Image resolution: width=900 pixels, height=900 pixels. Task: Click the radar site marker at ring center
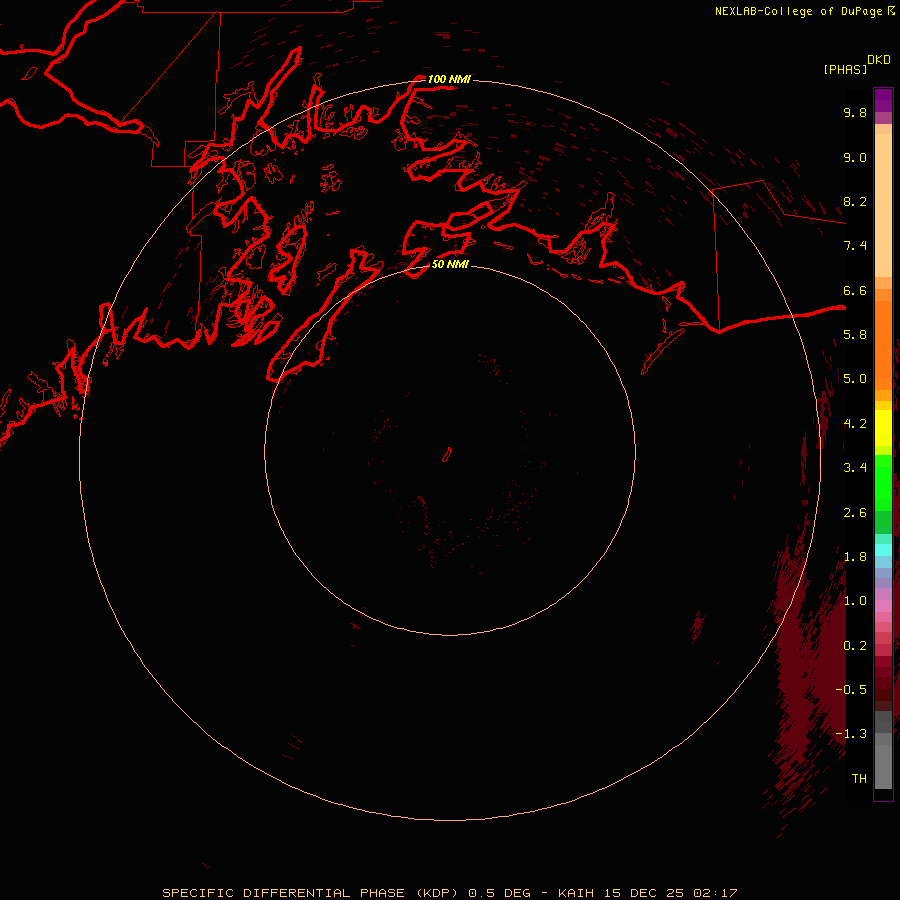tap(447, 455)
